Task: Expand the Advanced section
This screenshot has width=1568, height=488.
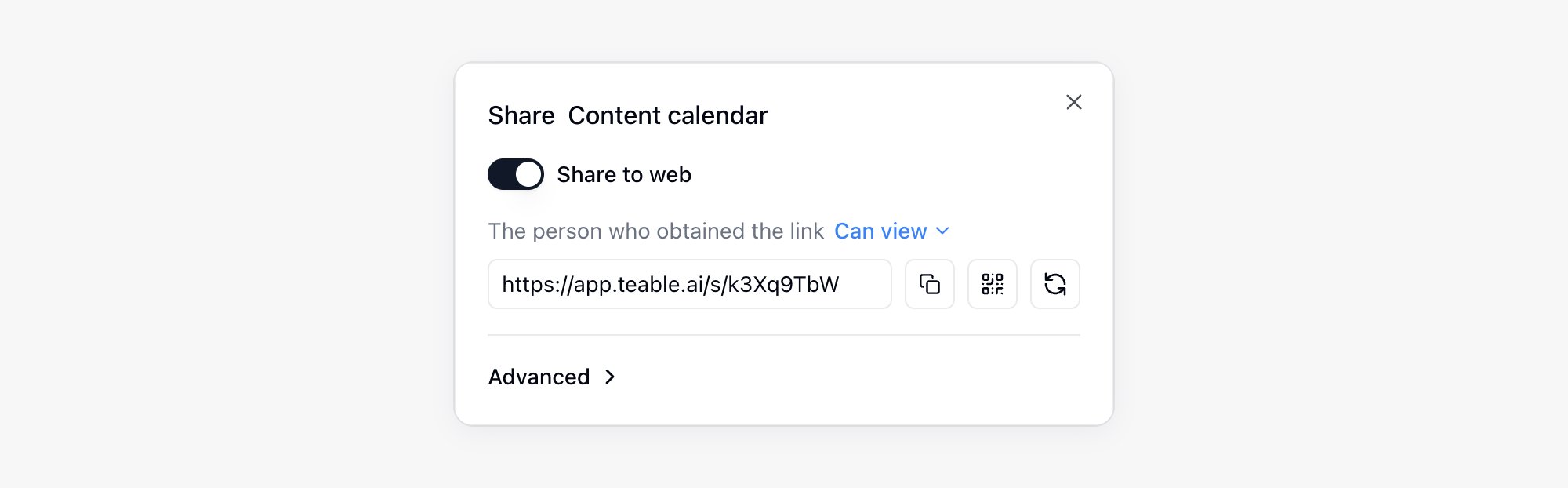Action: [552, 377]
